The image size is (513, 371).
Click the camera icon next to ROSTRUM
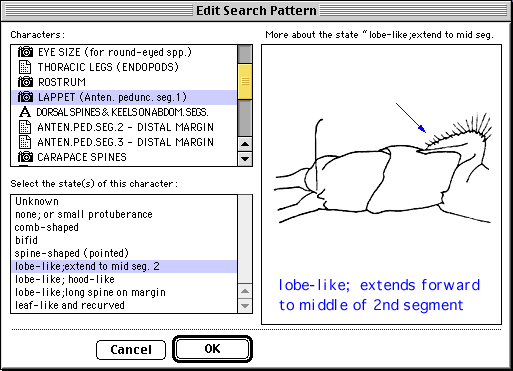tap(25, 82)
